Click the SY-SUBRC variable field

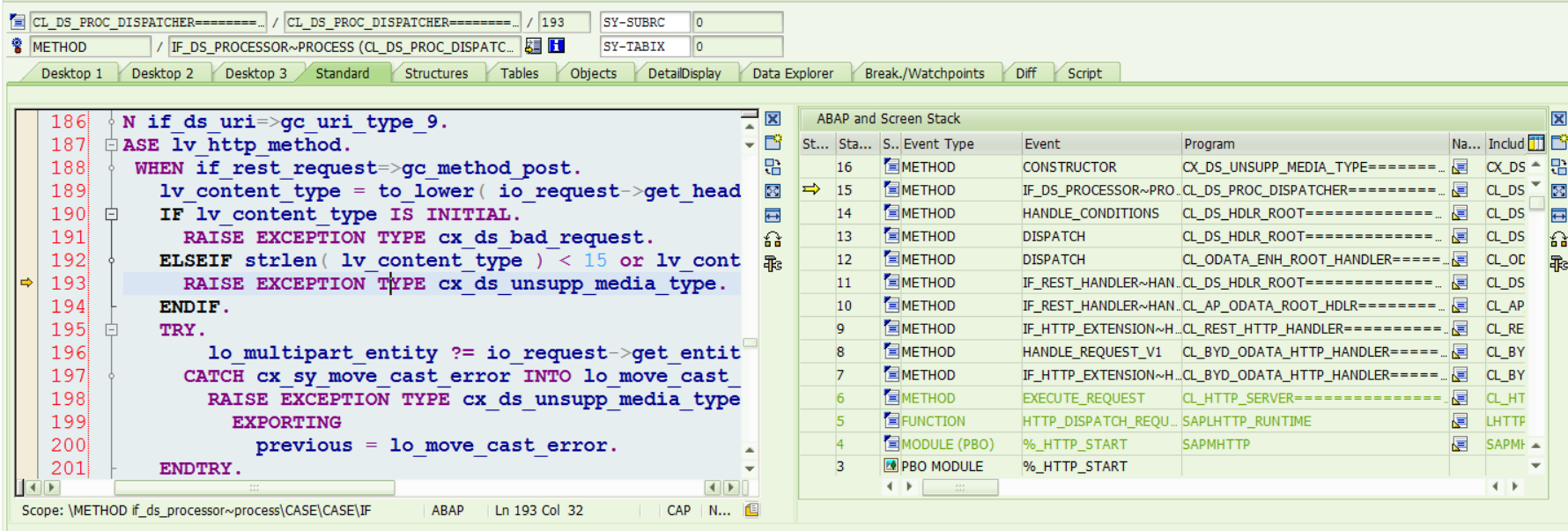(x=645, y=21)
